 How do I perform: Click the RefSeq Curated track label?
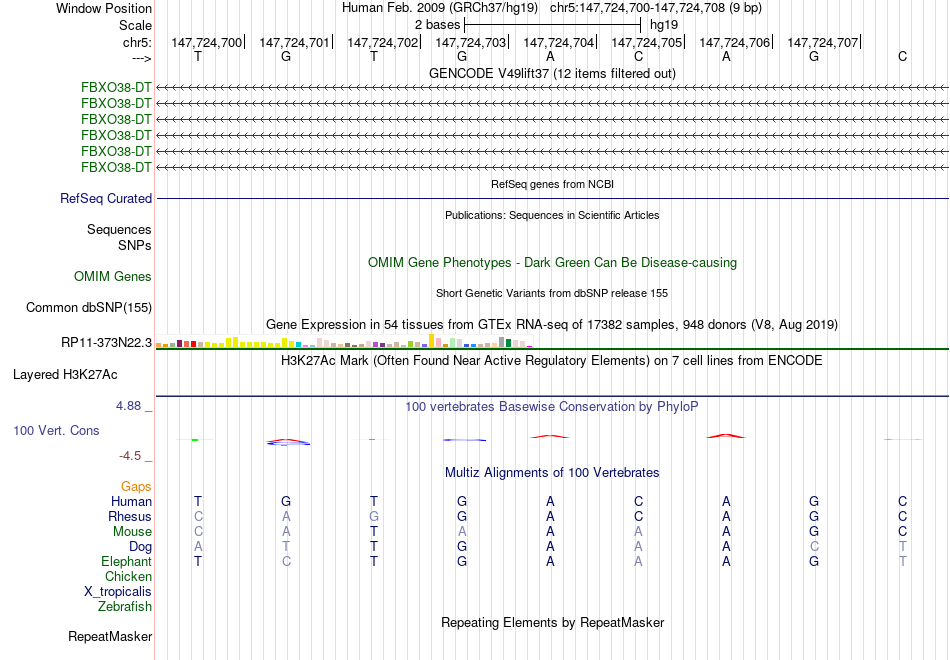click(x=106, y=198)
